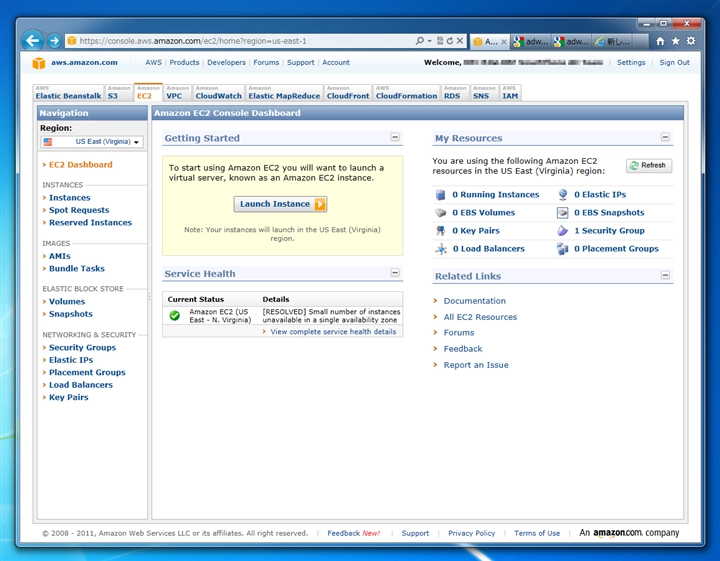
Task: Click the page refresh icon in address bar
Action: (450, 41)
